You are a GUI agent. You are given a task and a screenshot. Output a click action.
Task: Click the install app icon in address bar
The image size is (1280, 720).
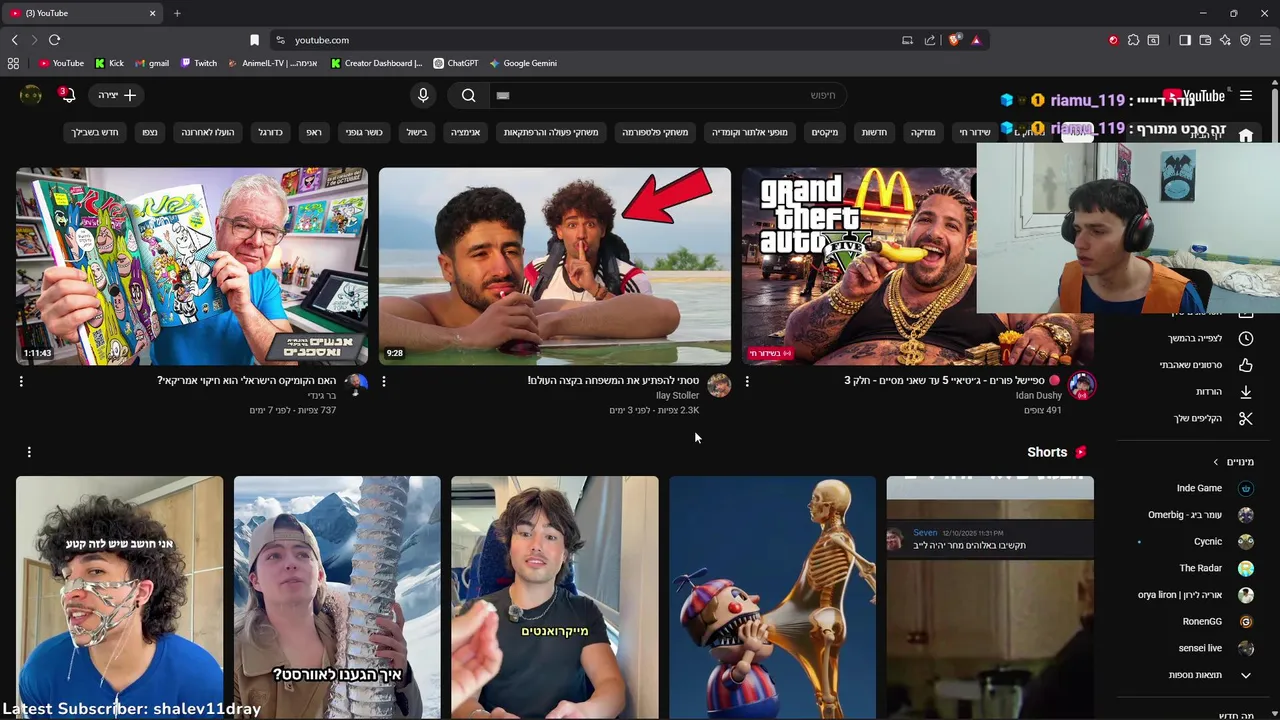[x=907, y=40]
